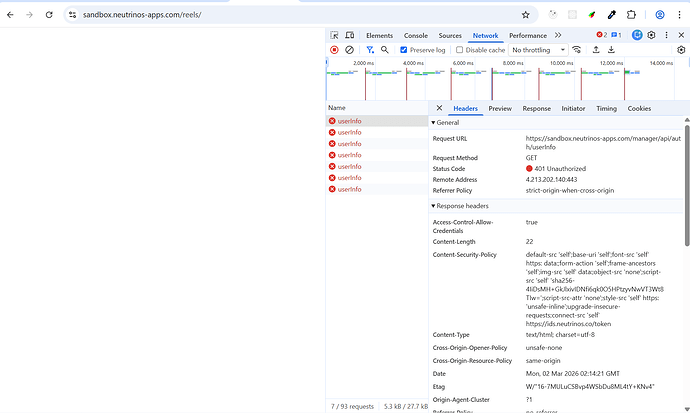
Task: Click the Content-Type text/html value
Action: click(560, 335)
